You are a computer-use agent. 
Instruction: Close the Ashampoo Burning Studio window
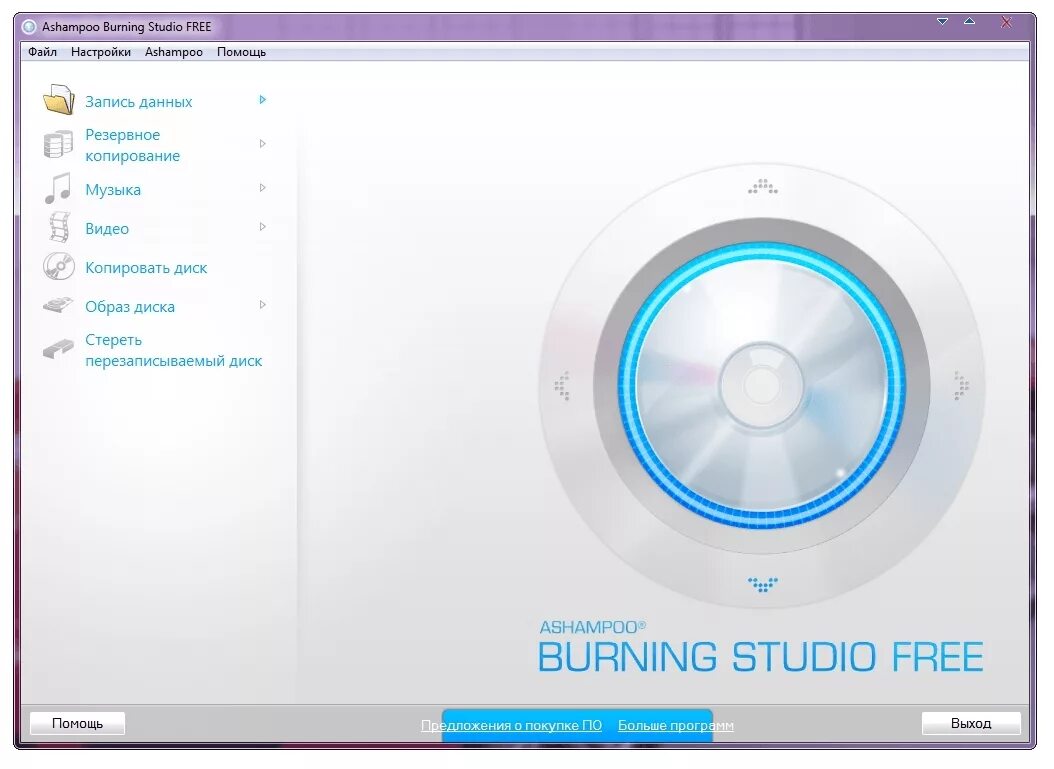pos(1006,22)
